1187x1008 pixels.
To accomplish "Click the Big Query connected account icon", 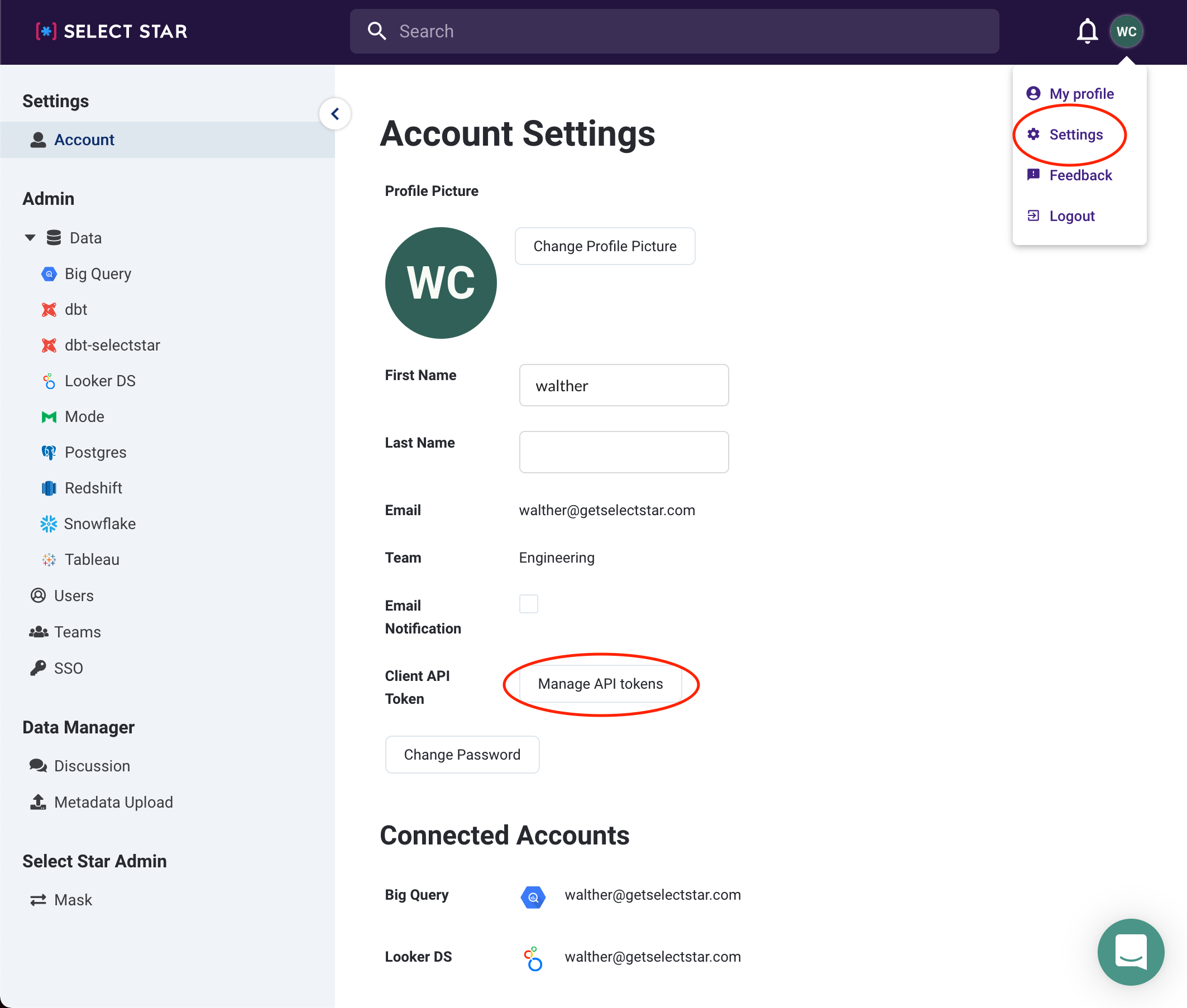I will pyautogui.click(x=533, y=896).
